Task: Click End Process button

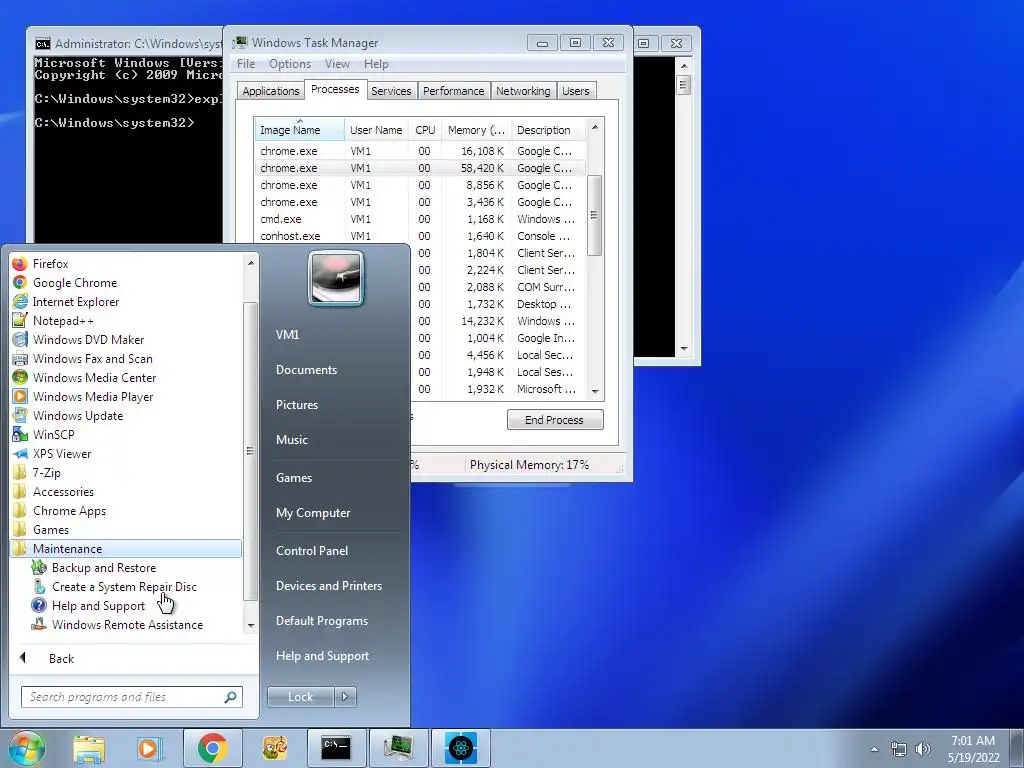Action: pyautogui.click(x=554, y=420)
